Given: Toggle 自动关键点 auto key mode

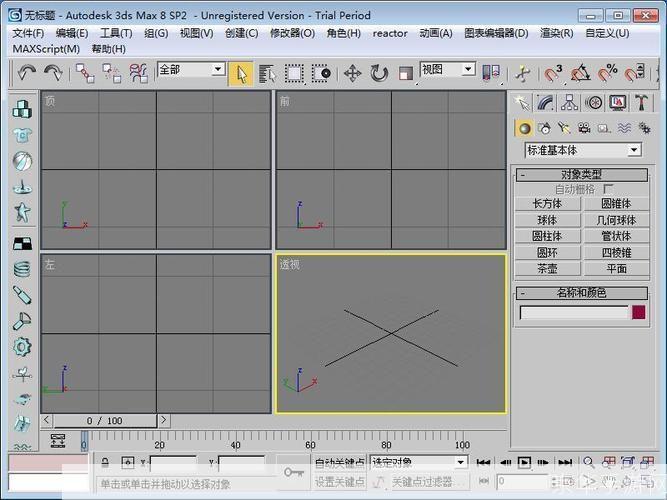Looking at the screenshot, I should pos(340,463).
